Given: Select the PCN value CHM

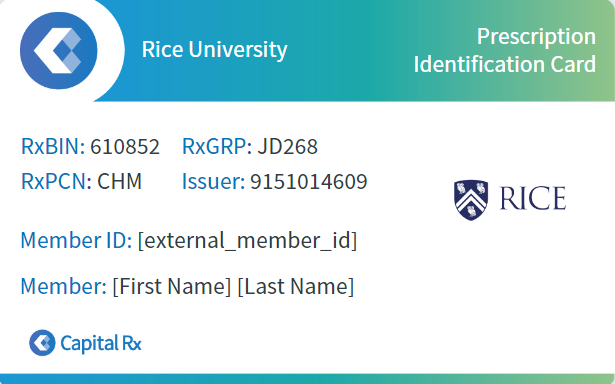Looking at the screenshot, I should coord(119,182).
